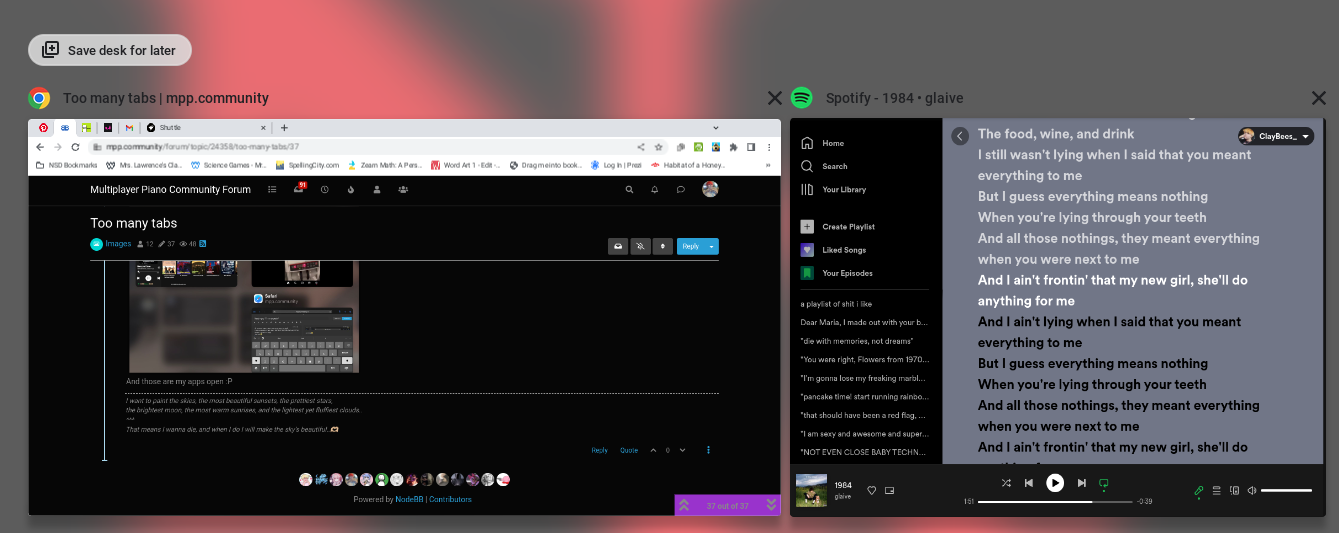Open SpellingCity.com bookmark
This screenshot has height=533, width=1339.
tap(307, 165)
